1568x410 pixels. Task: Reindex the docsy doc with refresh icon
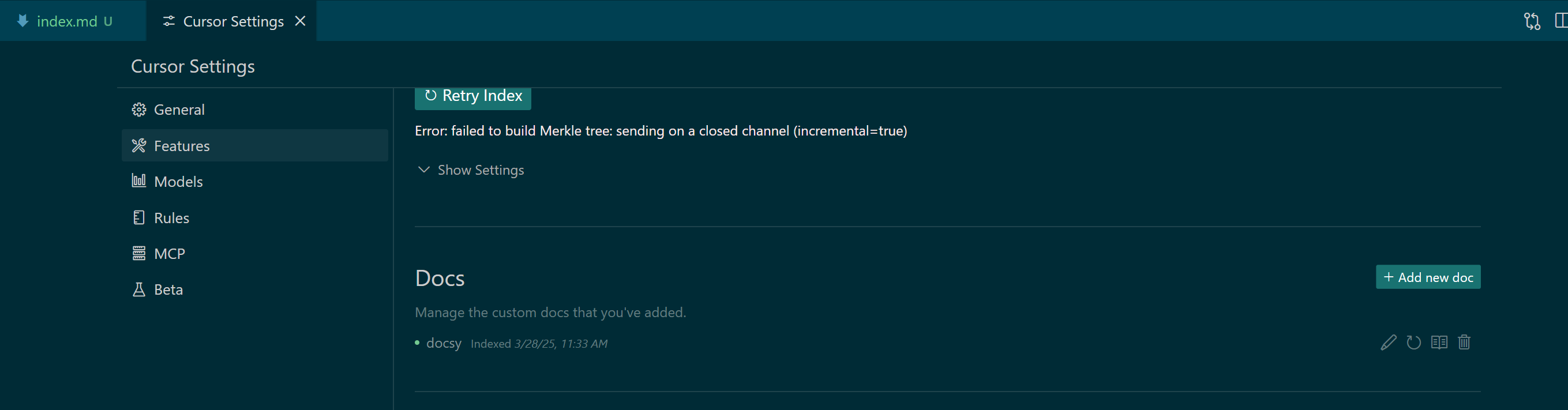pyautogui.click(x=1413, y=343)
